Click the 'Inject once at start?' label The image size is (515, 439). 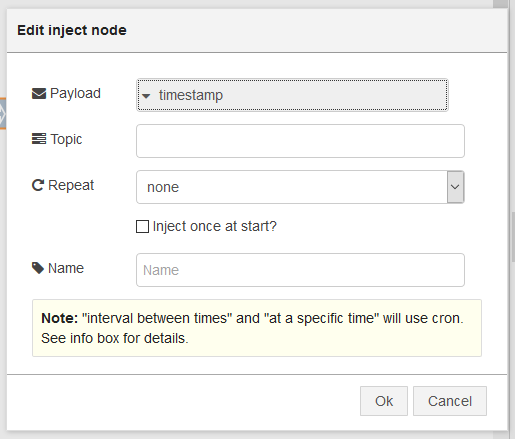tap(215, 226)
